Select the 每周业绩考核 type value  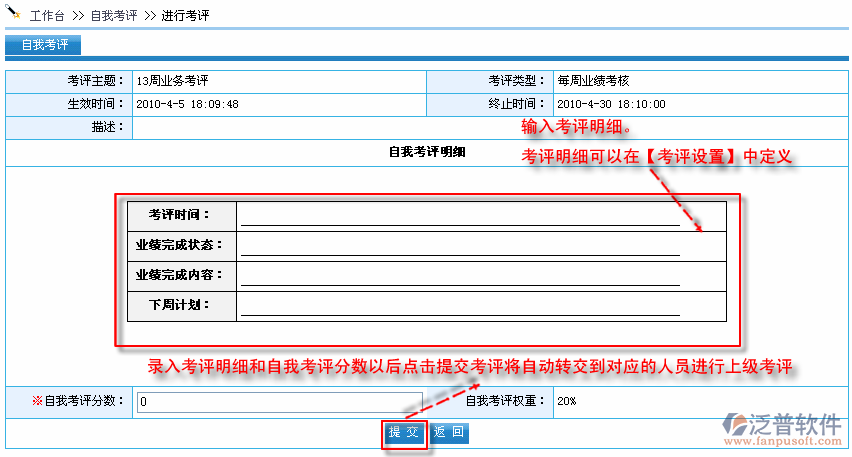point(593,82)
